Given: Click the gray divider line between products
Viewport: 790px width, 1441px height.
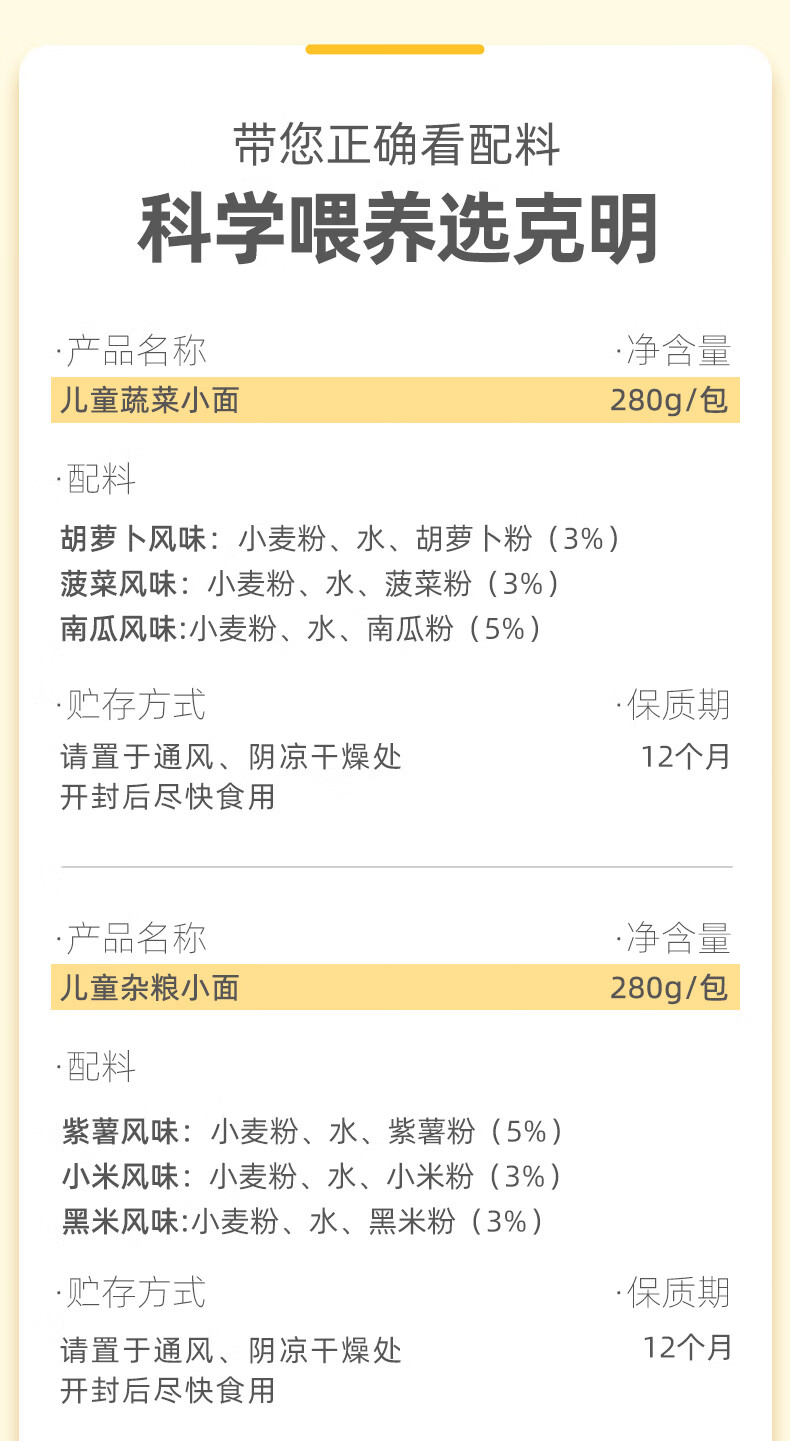Looking at the screenshot, I should tap(397, 866).
